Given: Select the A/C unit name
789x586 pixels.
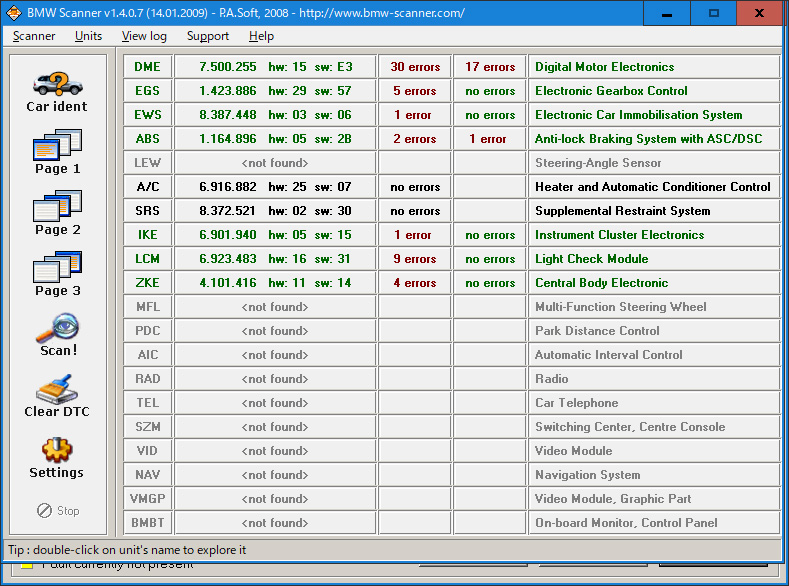Looking at the screenshot, I should click(x=148, y=187).
